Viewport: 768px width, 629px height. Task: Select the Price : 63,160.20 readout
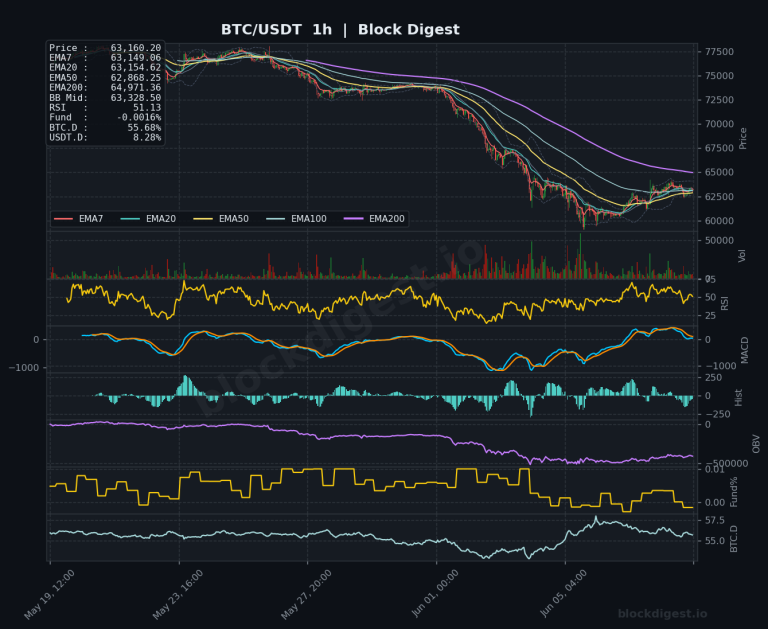point(105,48)
